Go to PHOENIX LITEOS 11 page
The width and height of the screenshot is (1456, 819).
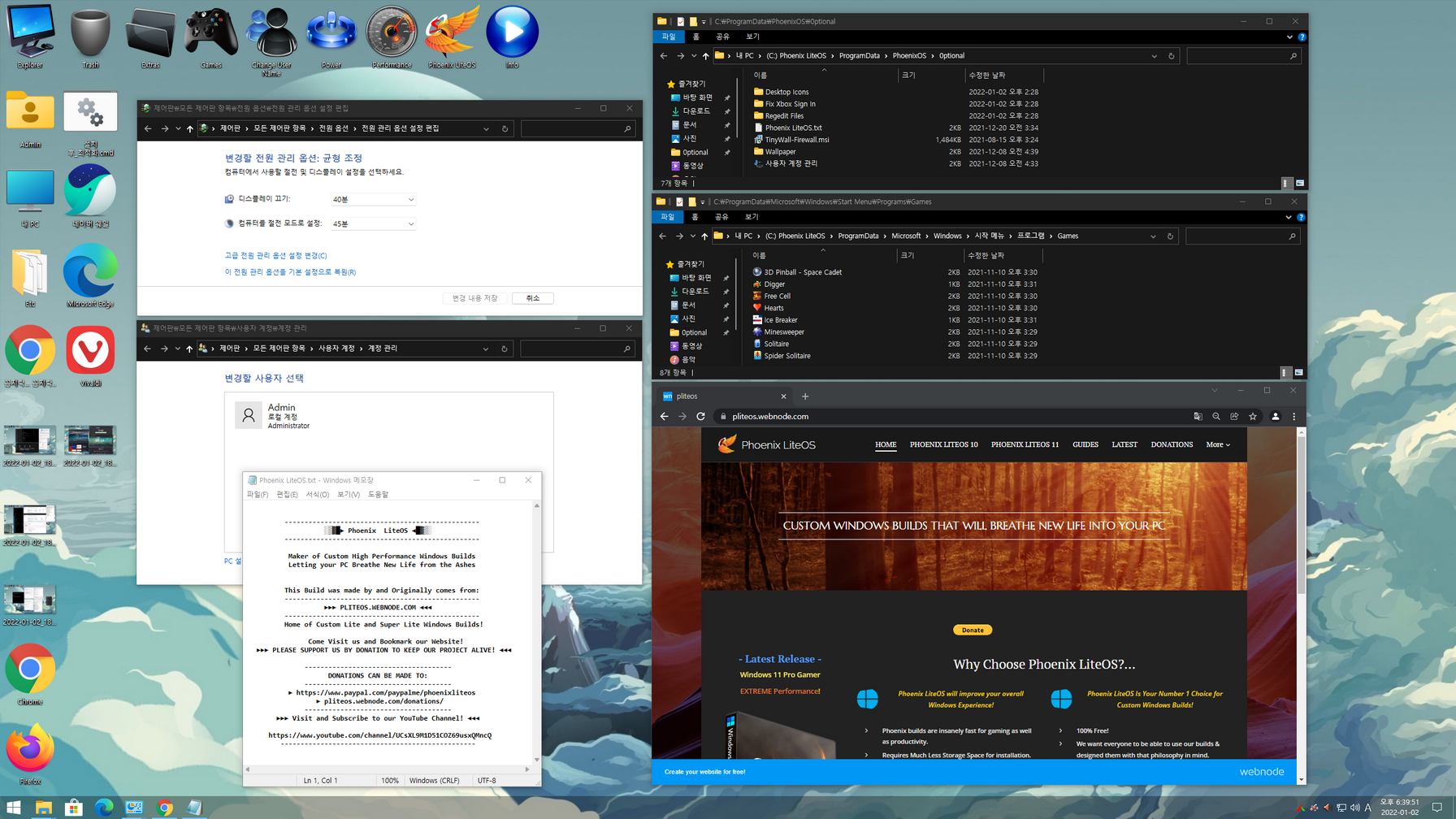(x=1025, y=444)
